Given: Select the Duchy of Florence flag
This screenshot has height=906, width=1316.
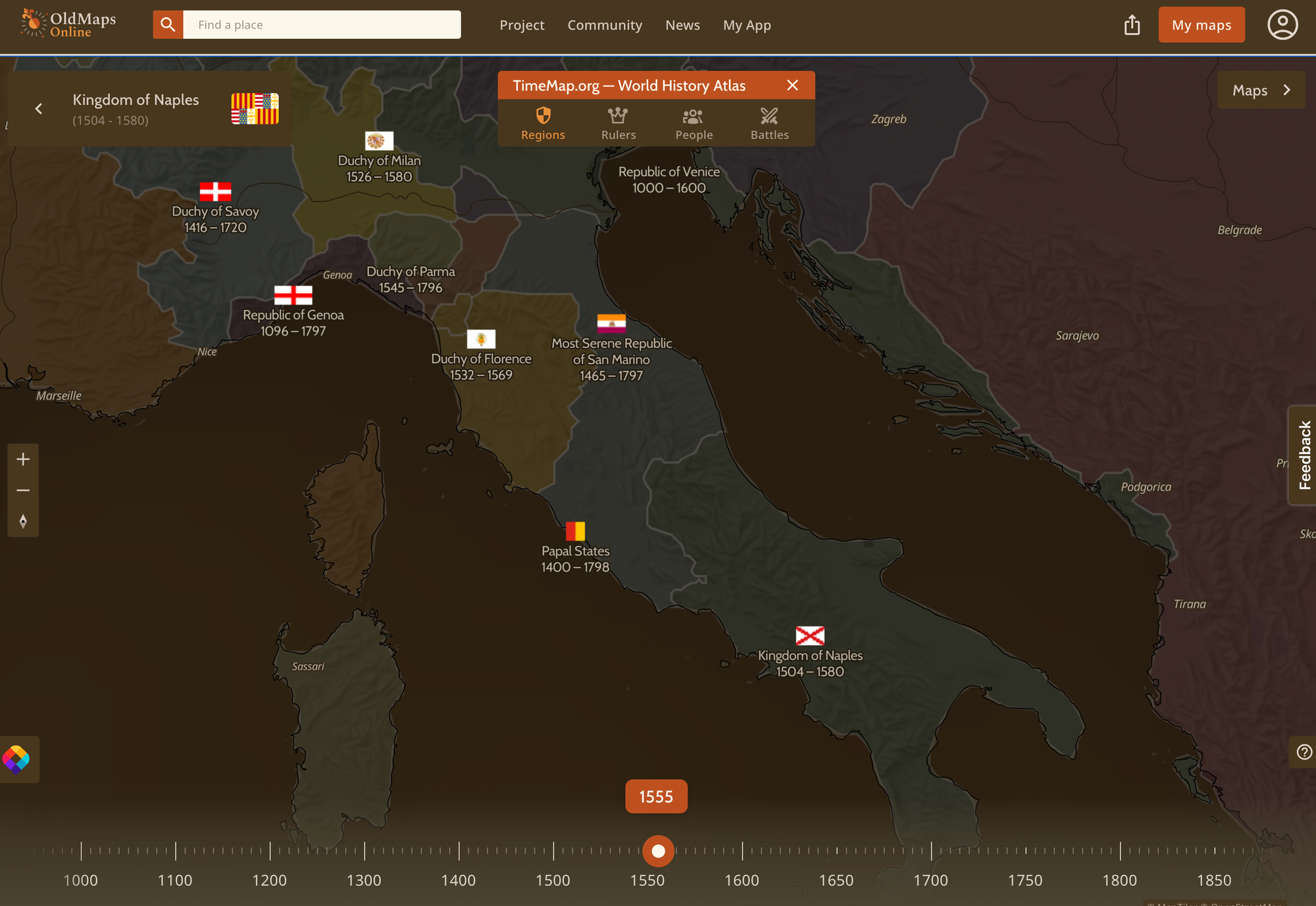Looking at the screenshot, I should [x=481, y=339].
